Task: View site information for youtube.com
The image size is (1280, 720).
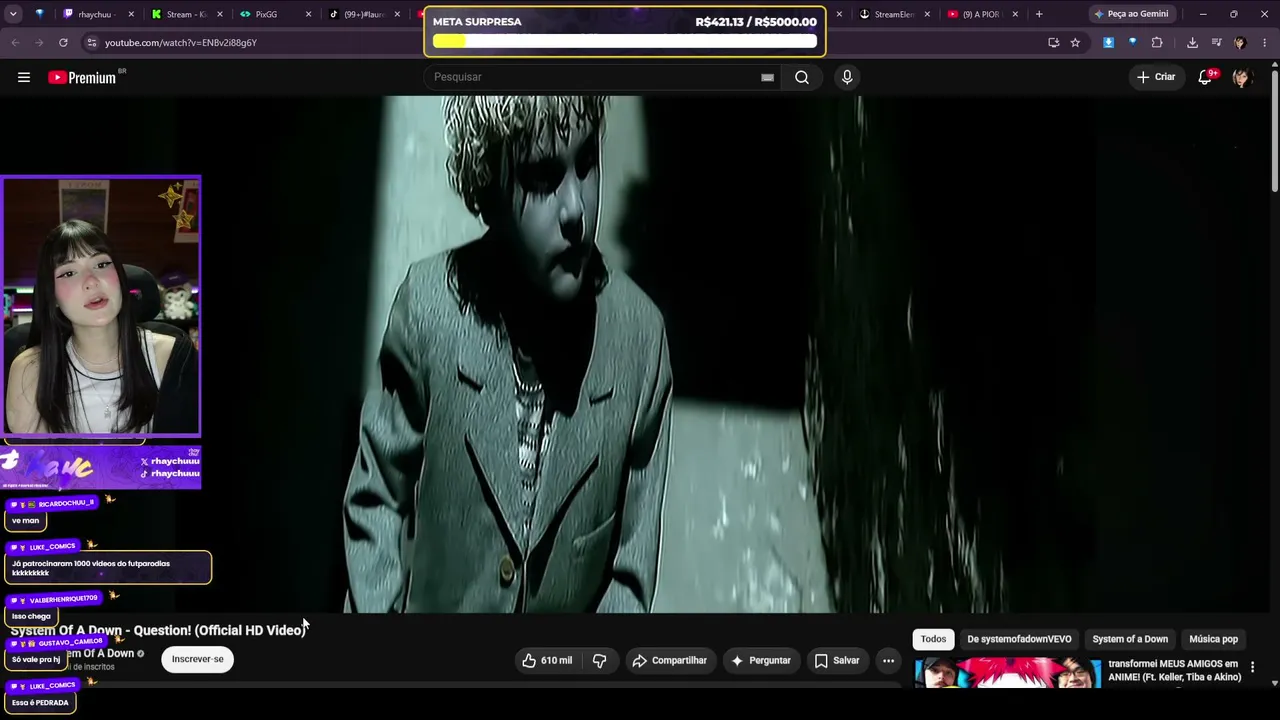Action: 91,42
